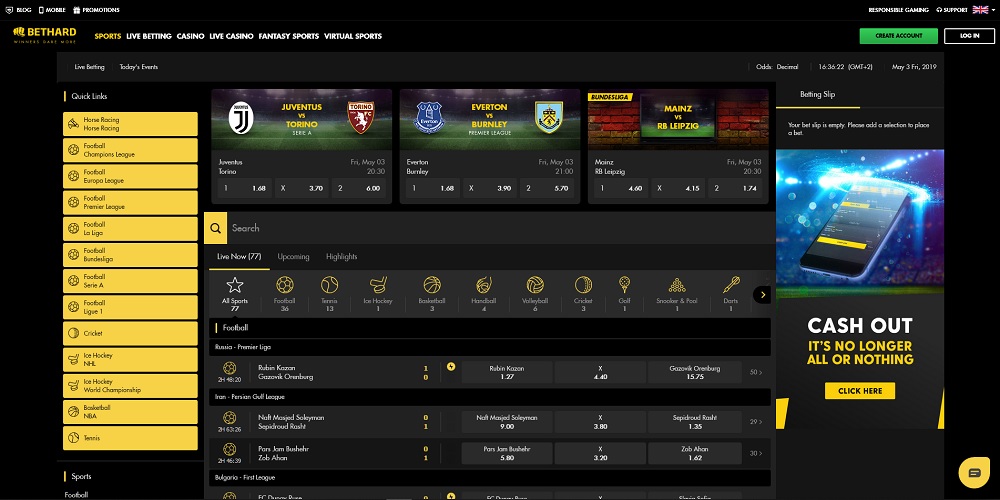
Task: Show more sports with the right arrow
Action: click(x=762, y=295)
